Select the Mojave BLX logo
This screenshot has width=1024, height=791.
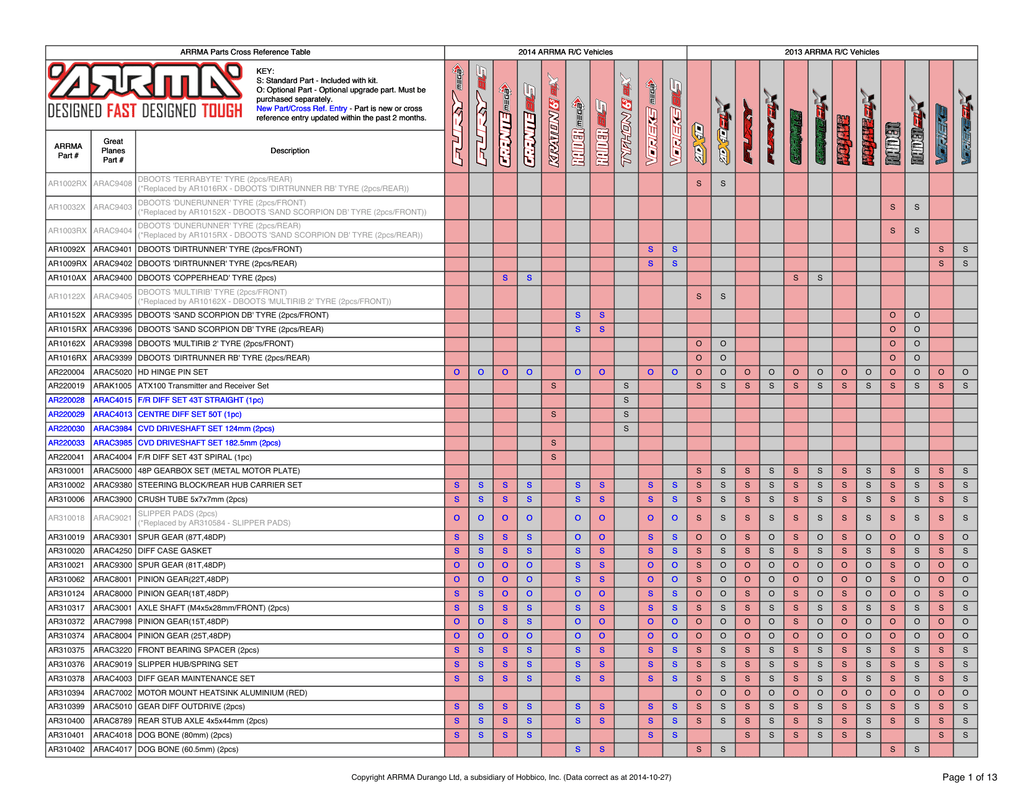click(868, 127)
